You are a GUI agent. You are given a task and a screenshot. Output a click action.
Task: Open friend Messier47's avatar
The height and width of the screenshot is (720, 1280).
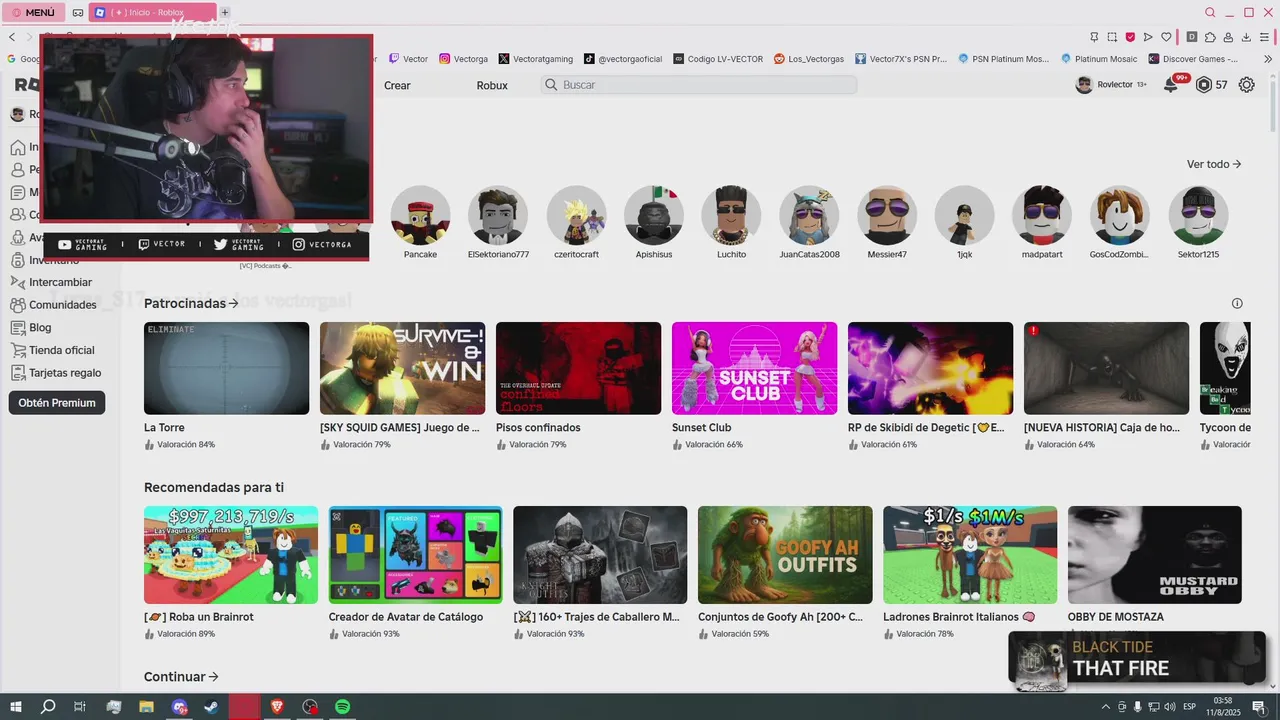(886, 215)
